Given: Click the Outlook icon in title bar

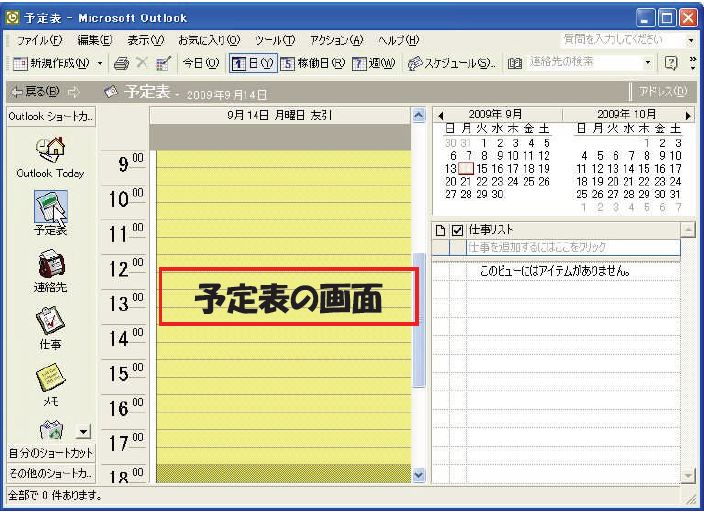Looking at the screenshot, I should pyautogui.click(x=13, y=18).
